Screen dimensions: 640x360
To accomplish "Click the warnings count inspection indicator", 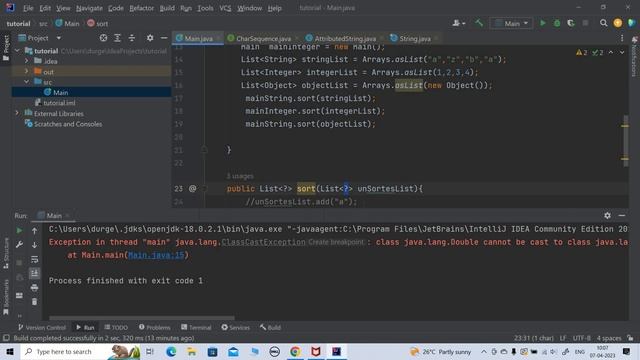I will coord(582,52).
